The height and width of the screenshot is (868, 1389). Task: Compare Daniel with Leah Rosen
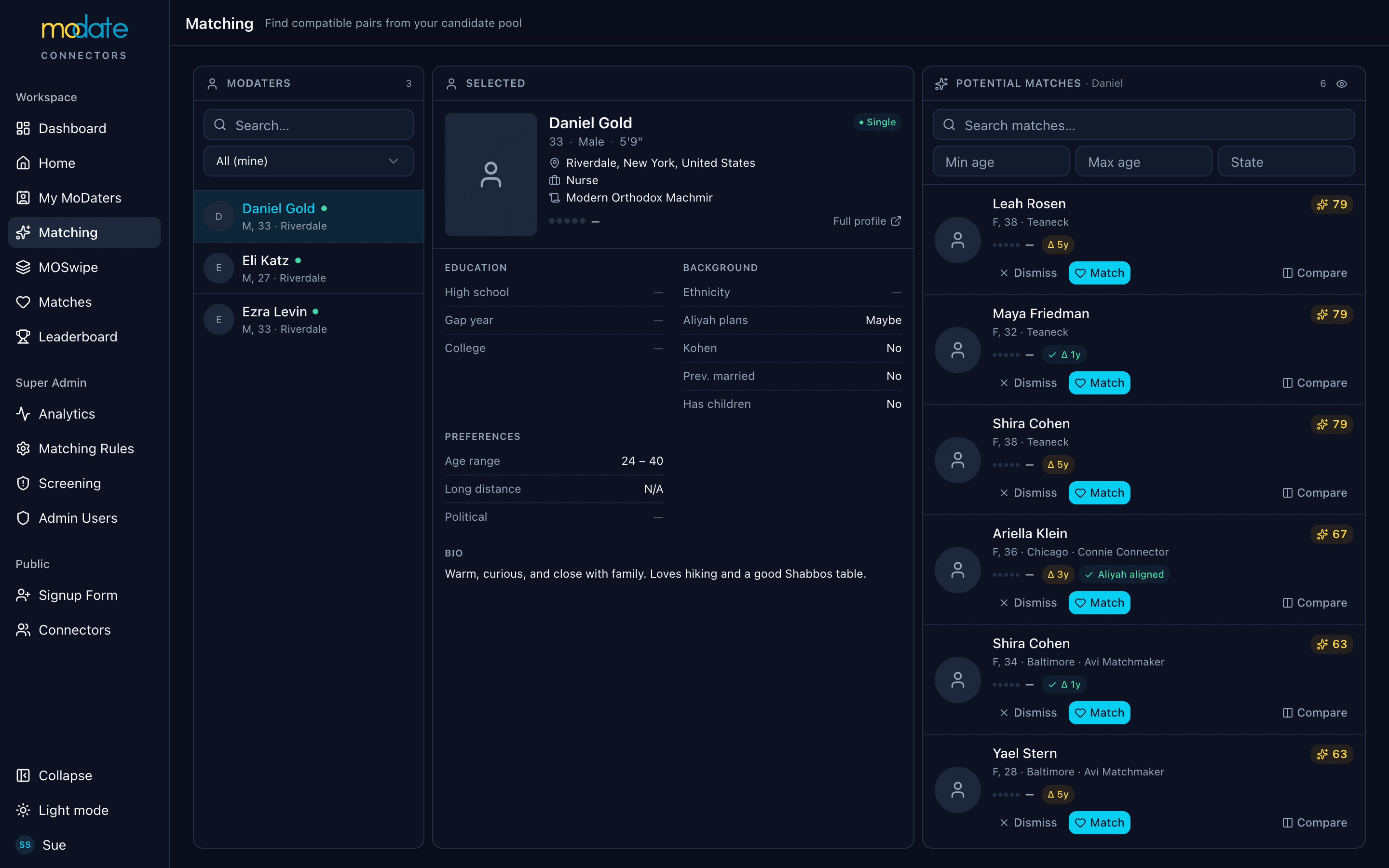point(1314,272)
